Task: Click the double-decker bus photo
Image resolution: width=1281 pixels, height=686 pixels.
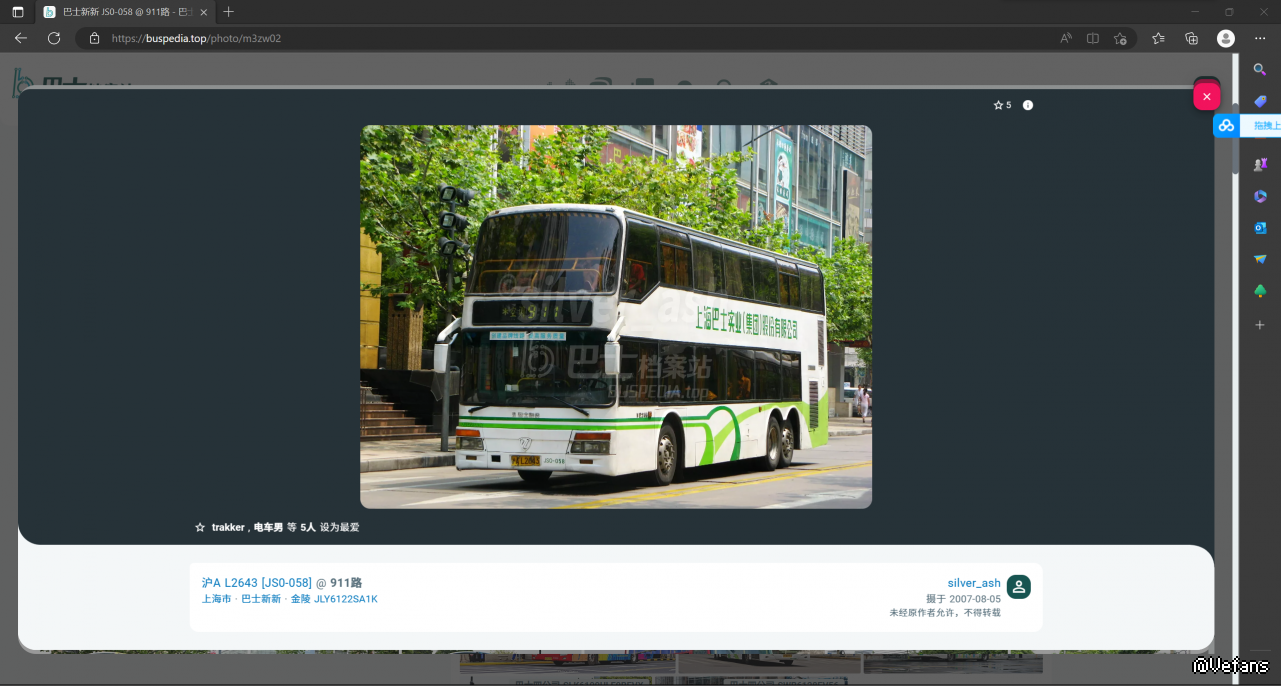Action: [616, 317]
